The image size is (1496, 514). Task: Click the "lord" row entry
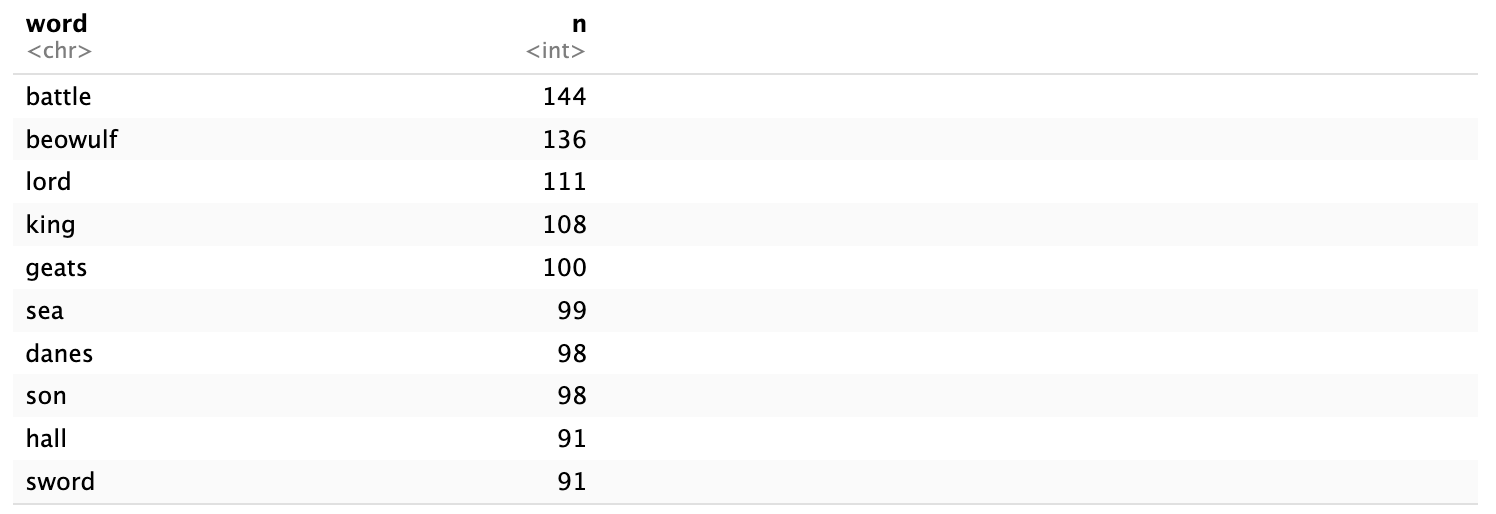pyautogui.click(x=49, y=182)
